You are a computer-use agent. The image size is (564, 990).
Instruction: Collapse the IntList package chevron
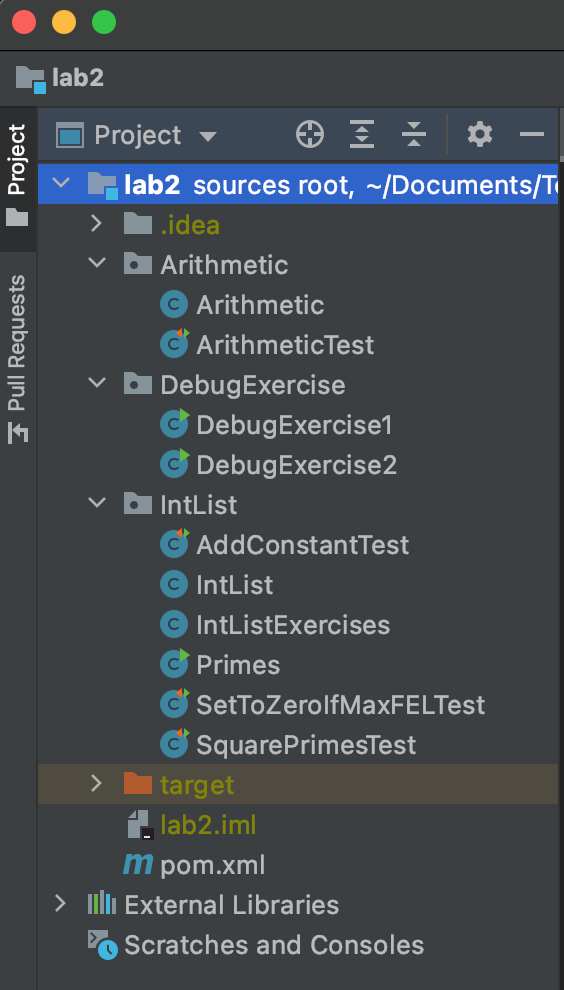pos(97,504)
